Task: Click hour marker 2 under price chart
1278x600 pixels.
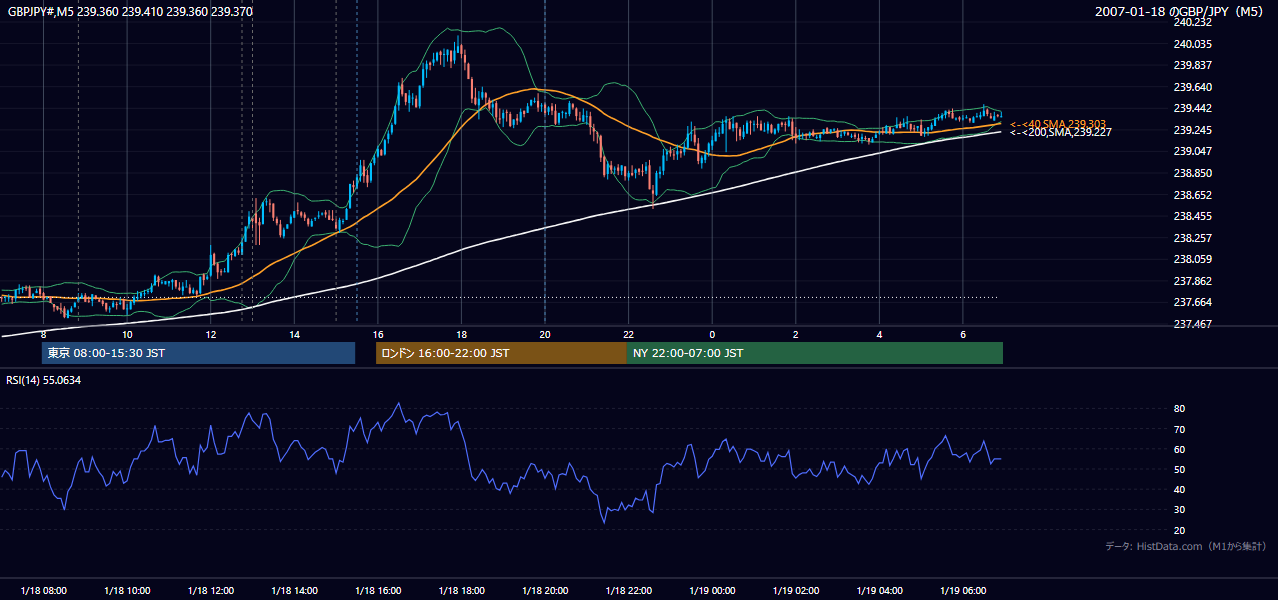Action: pyautogui.click(x=795, y=334)
